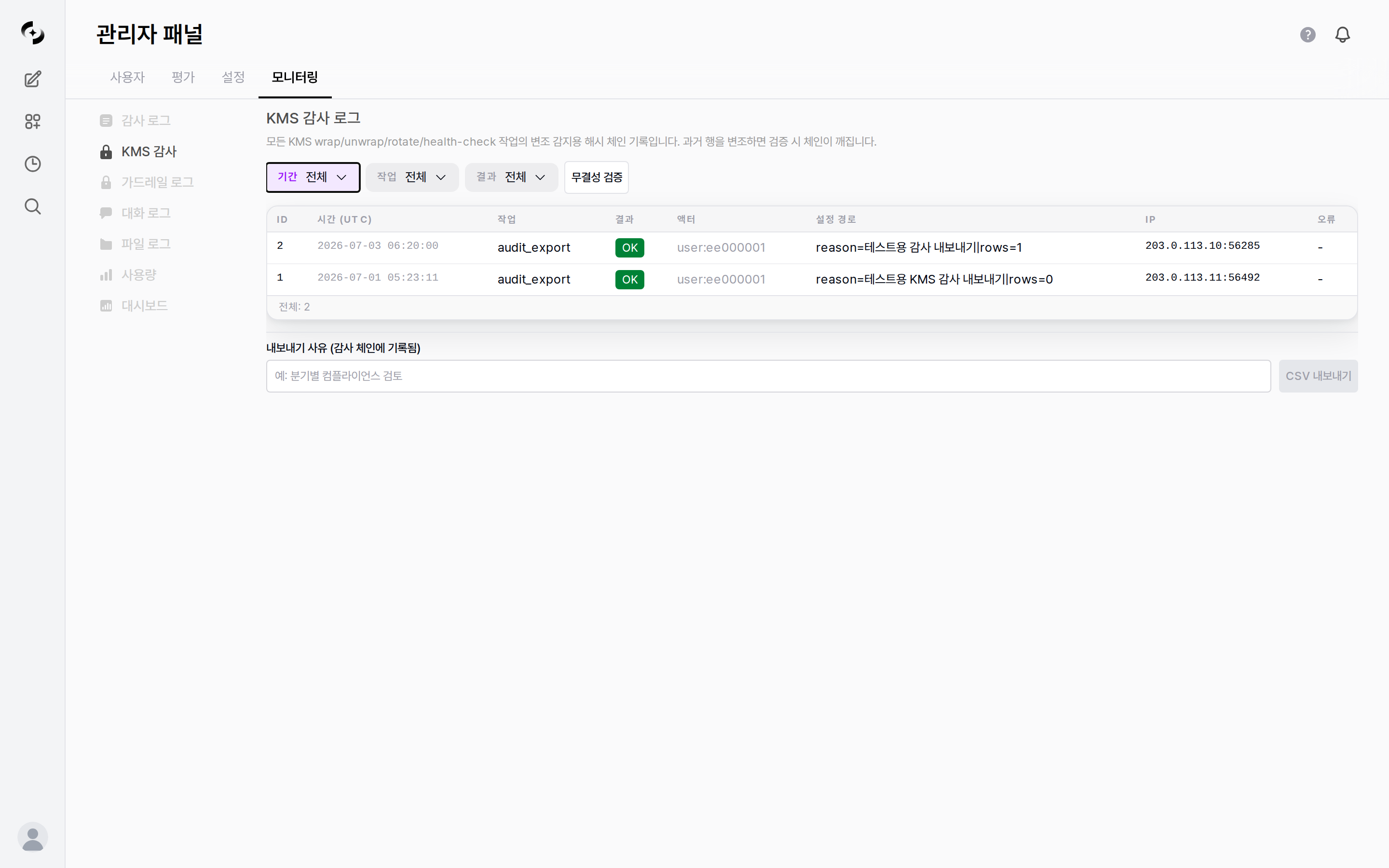Click the rows=1 reason text
The image size is (1389, 868).
[918, 247]
